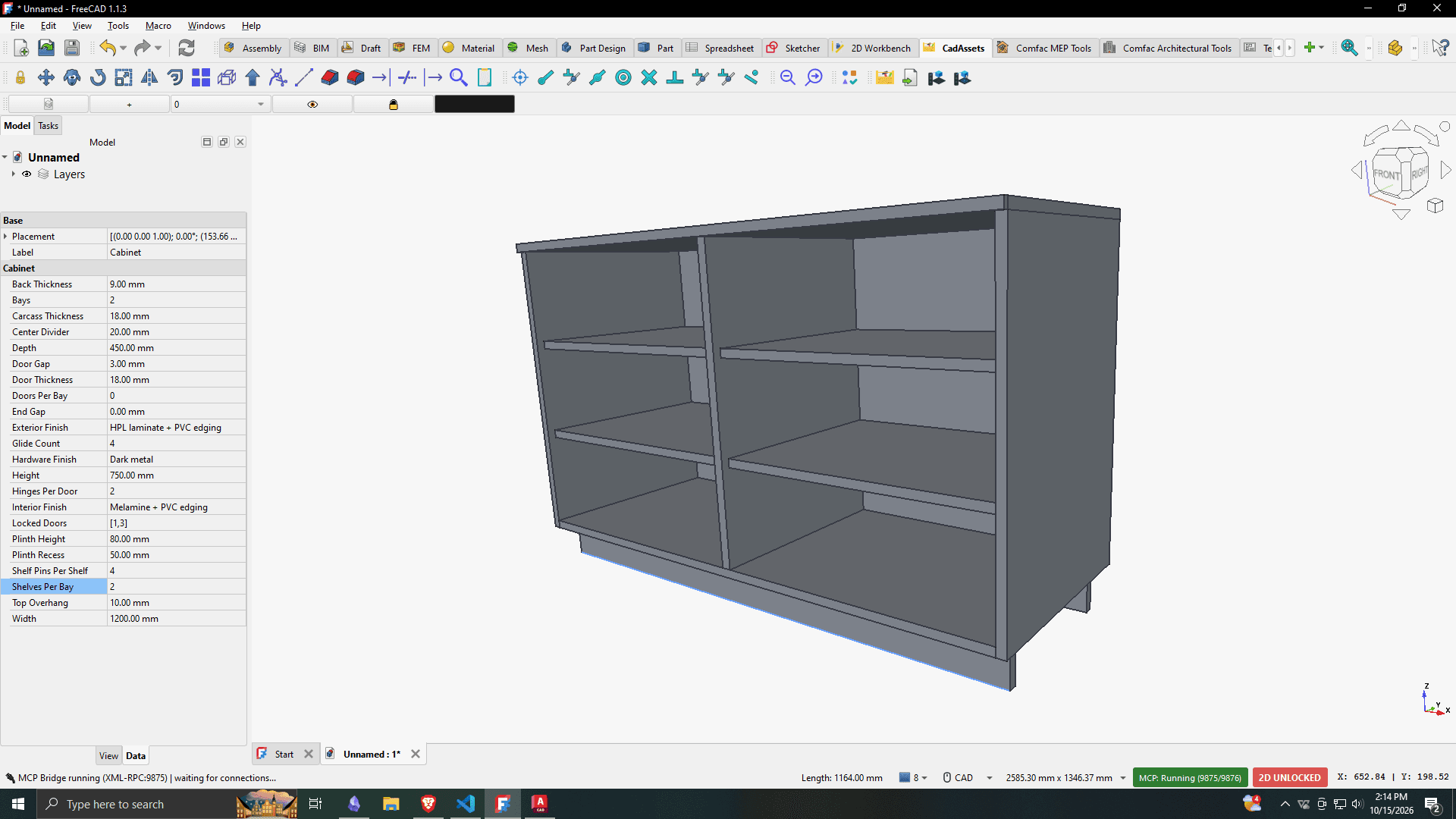Select the Offset tool
Viewport: 1456px width, 819px height.
175,77
